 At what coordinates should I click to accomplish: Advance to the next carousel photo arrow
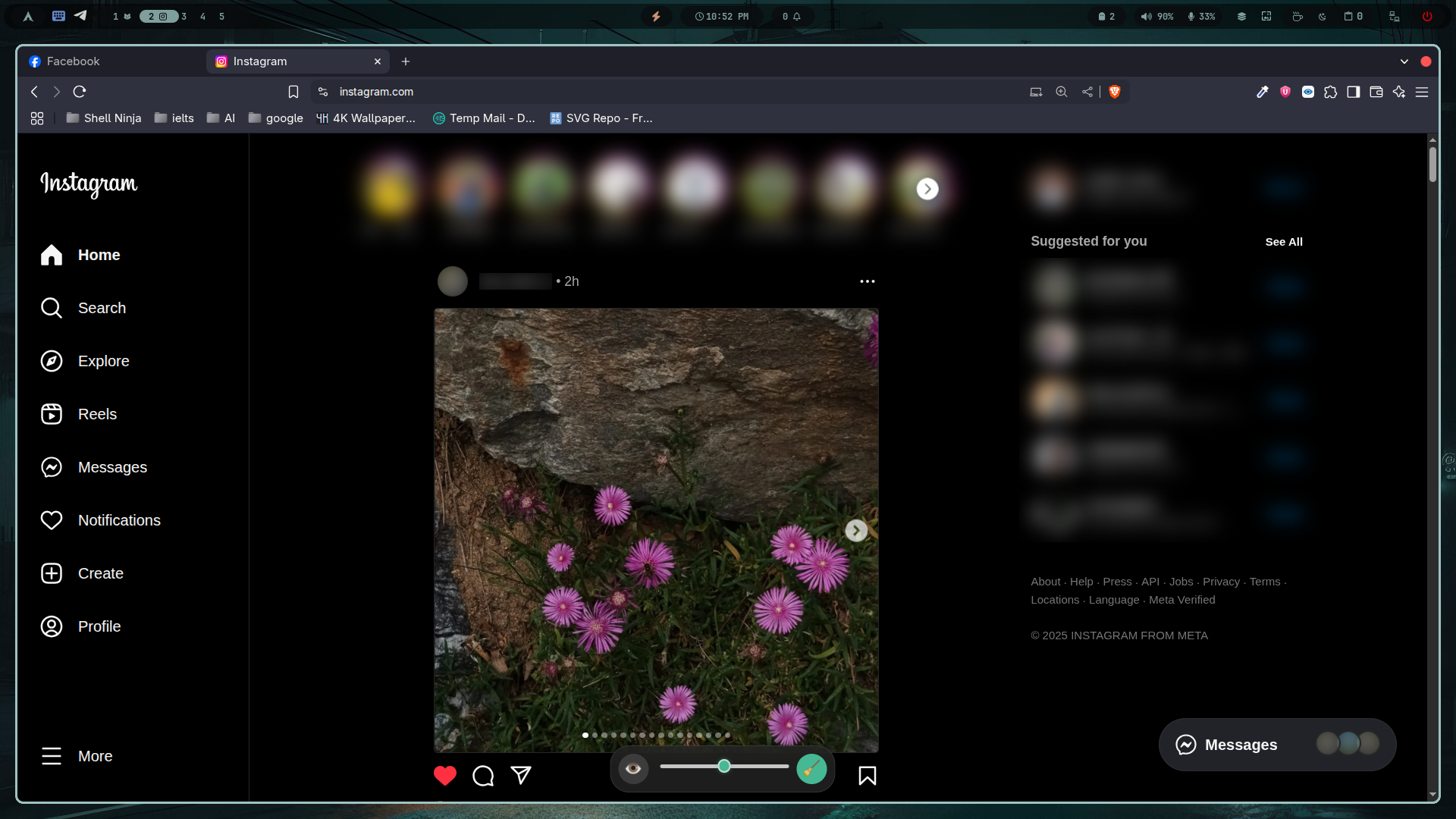point(856,531)
